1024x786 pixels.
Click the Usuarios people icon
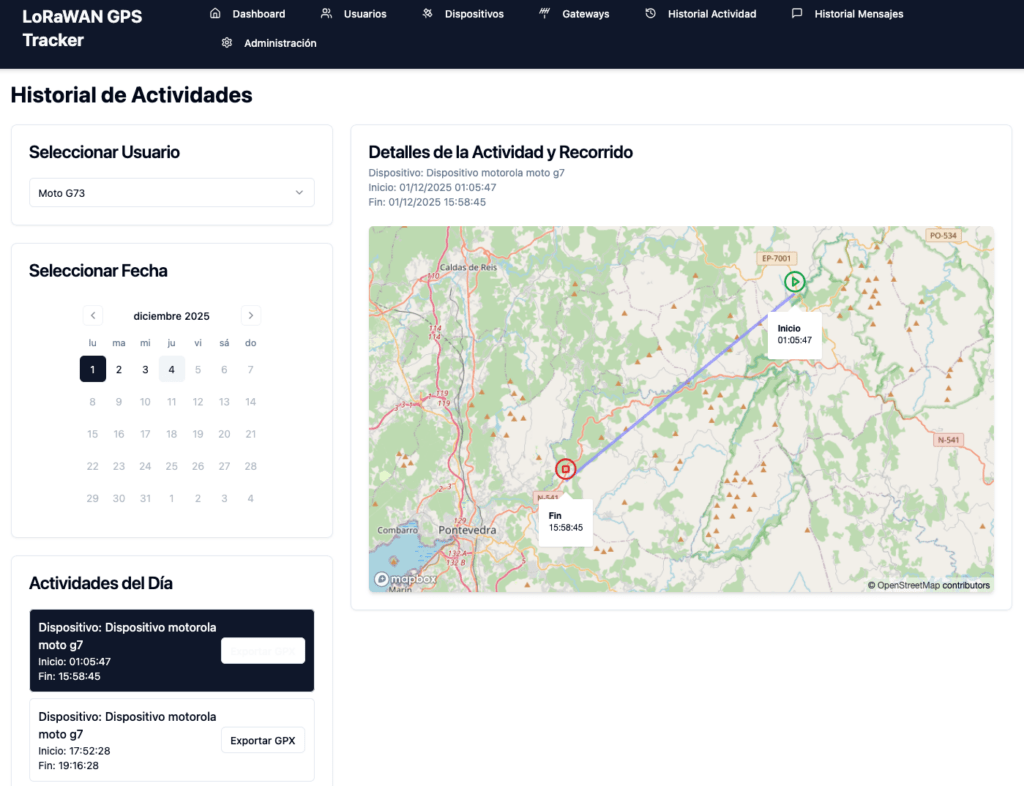326,14
